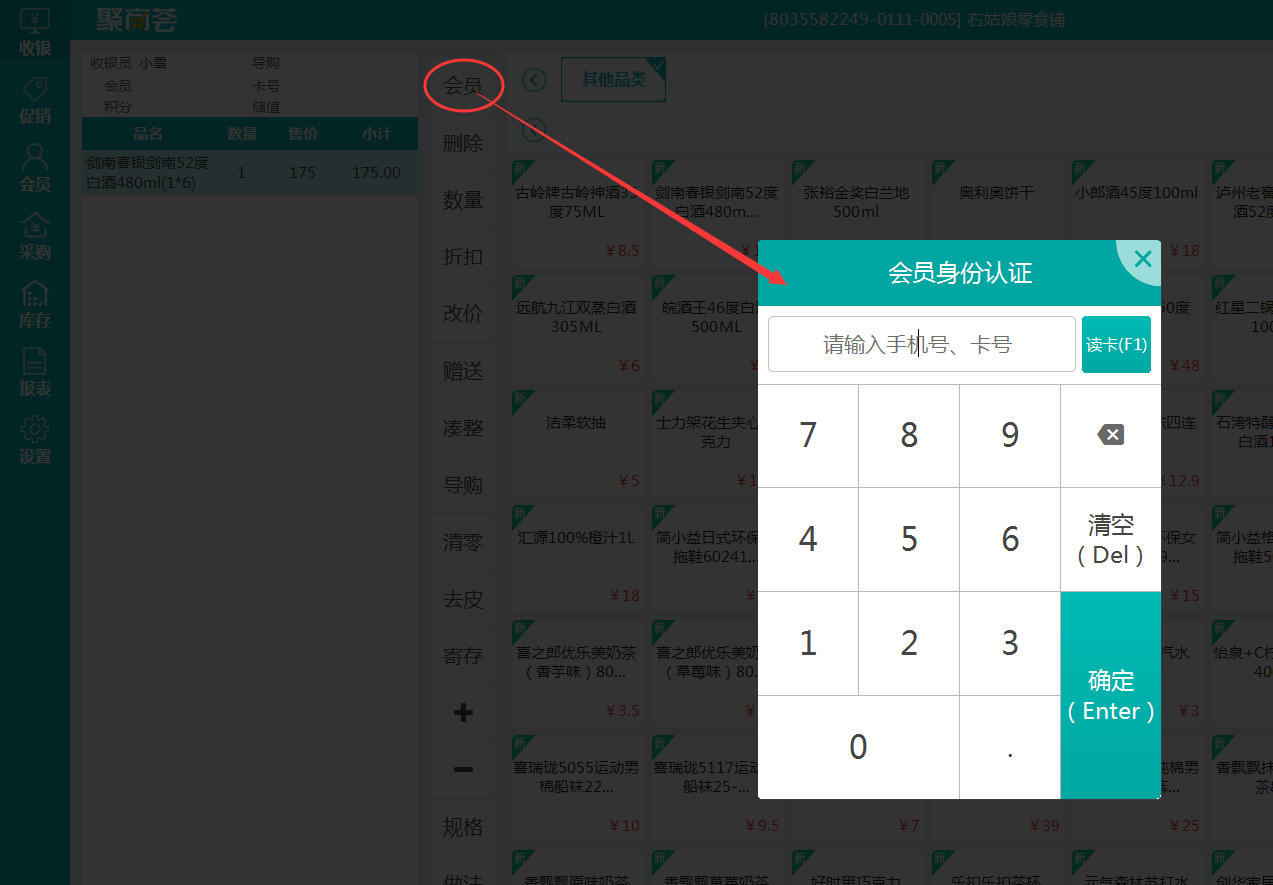Select the 喜瑞珑5055运动男棉船袜 tile
This screenshot has width=1273, height=885.
pos(576,787)
